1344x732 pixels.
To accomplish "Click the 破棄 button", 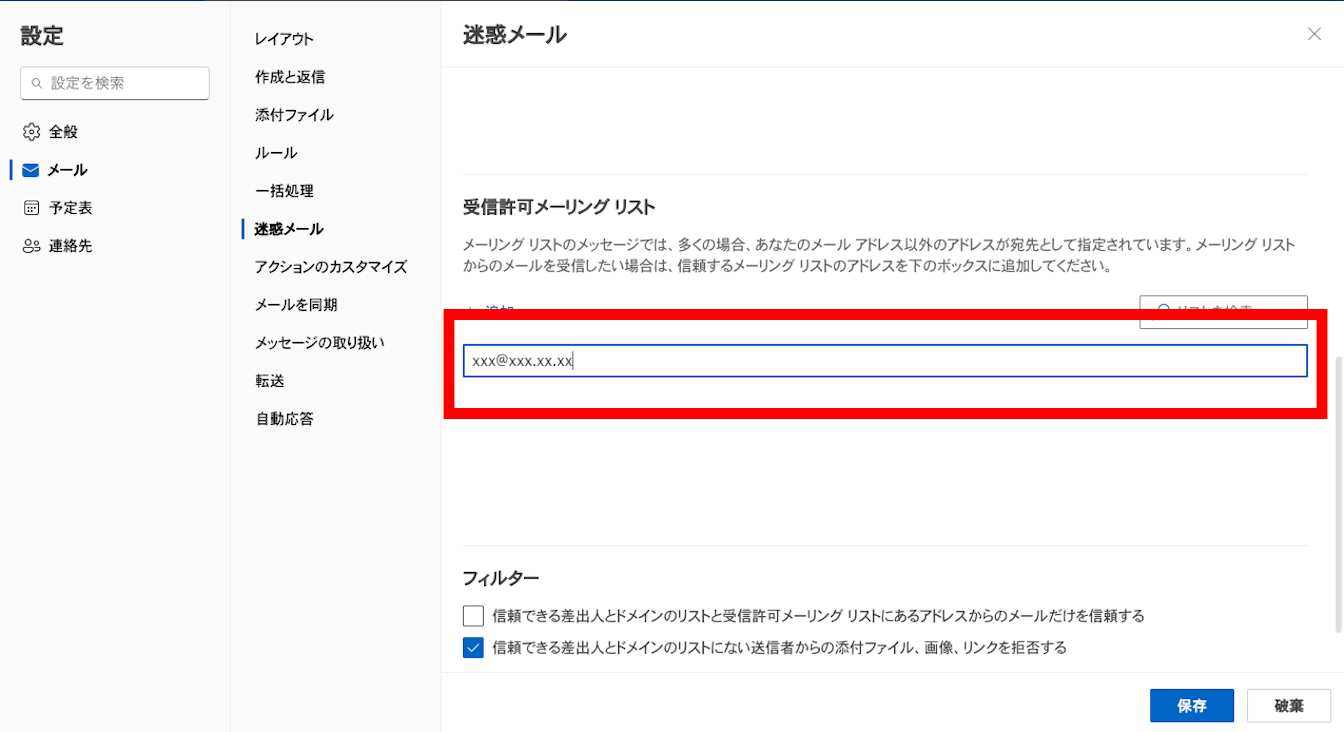I will (1288, 705).
